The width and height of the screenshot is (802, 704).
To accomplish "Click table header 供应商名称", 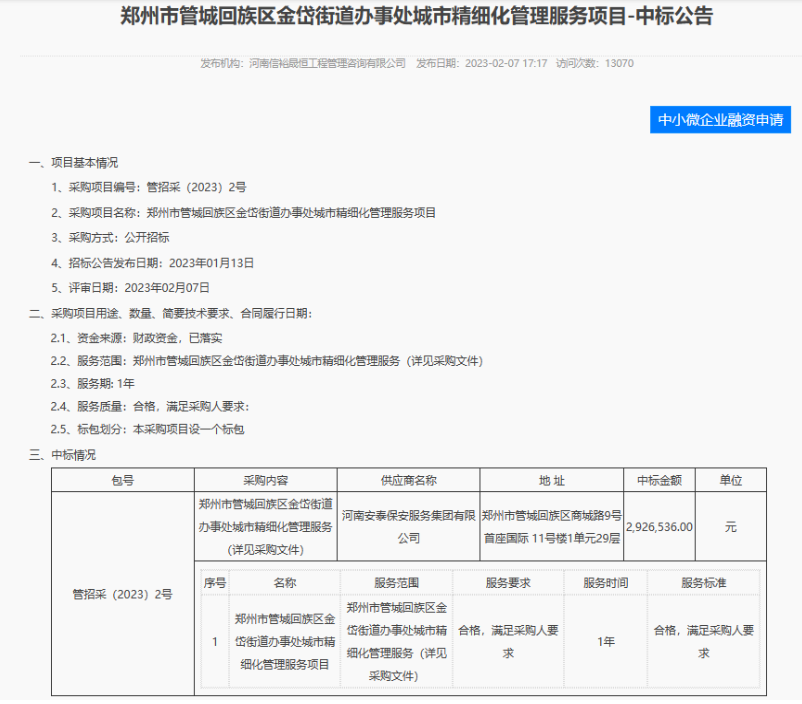I will pyautogui.click(x=408, y=480).
